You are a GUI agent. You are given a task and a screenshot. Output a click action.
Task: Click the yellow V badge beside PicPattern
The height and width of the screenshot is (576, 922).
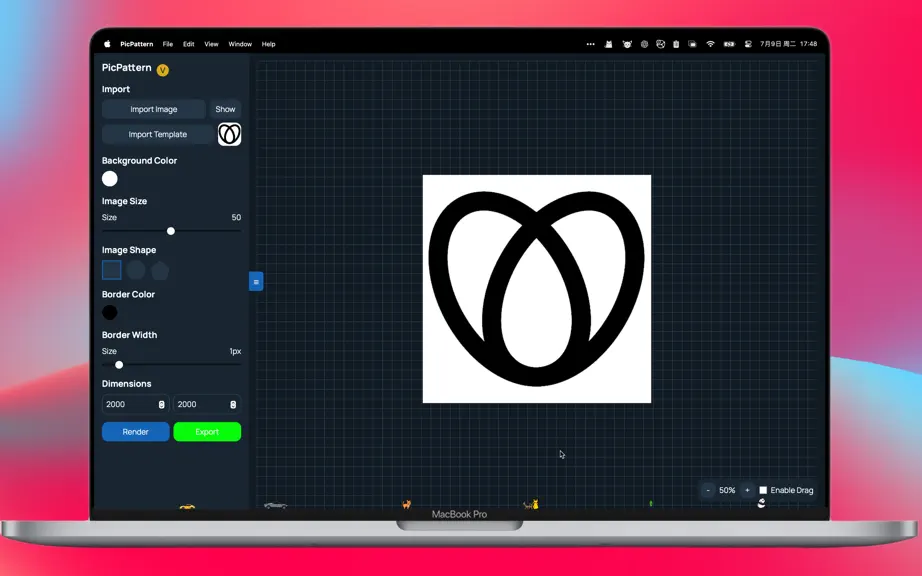163,70
